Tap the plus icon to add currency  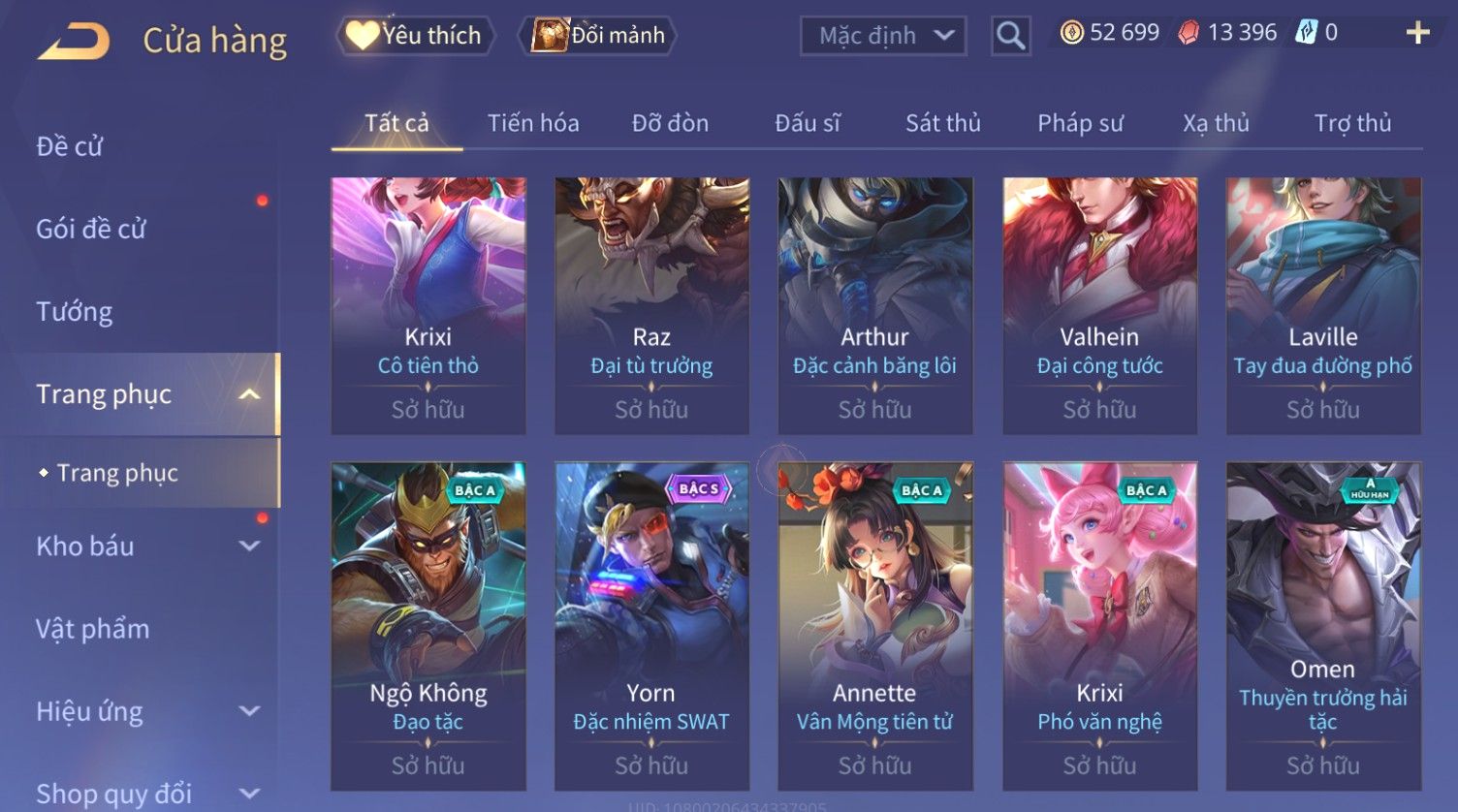[x=1417, y=33]
